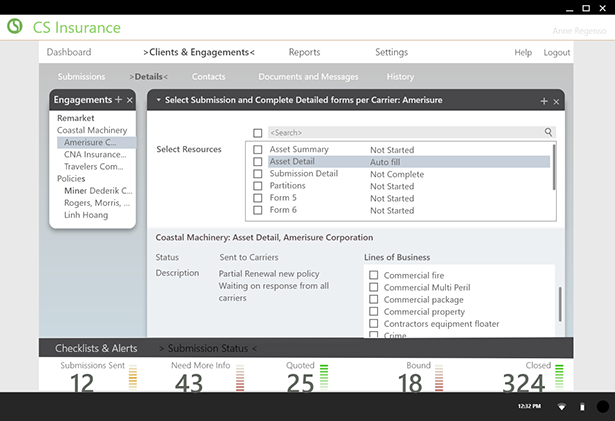Toggle the Commercial fire checkbox
The height and width of the screenshot is (421, 615).
click(373, 275)
